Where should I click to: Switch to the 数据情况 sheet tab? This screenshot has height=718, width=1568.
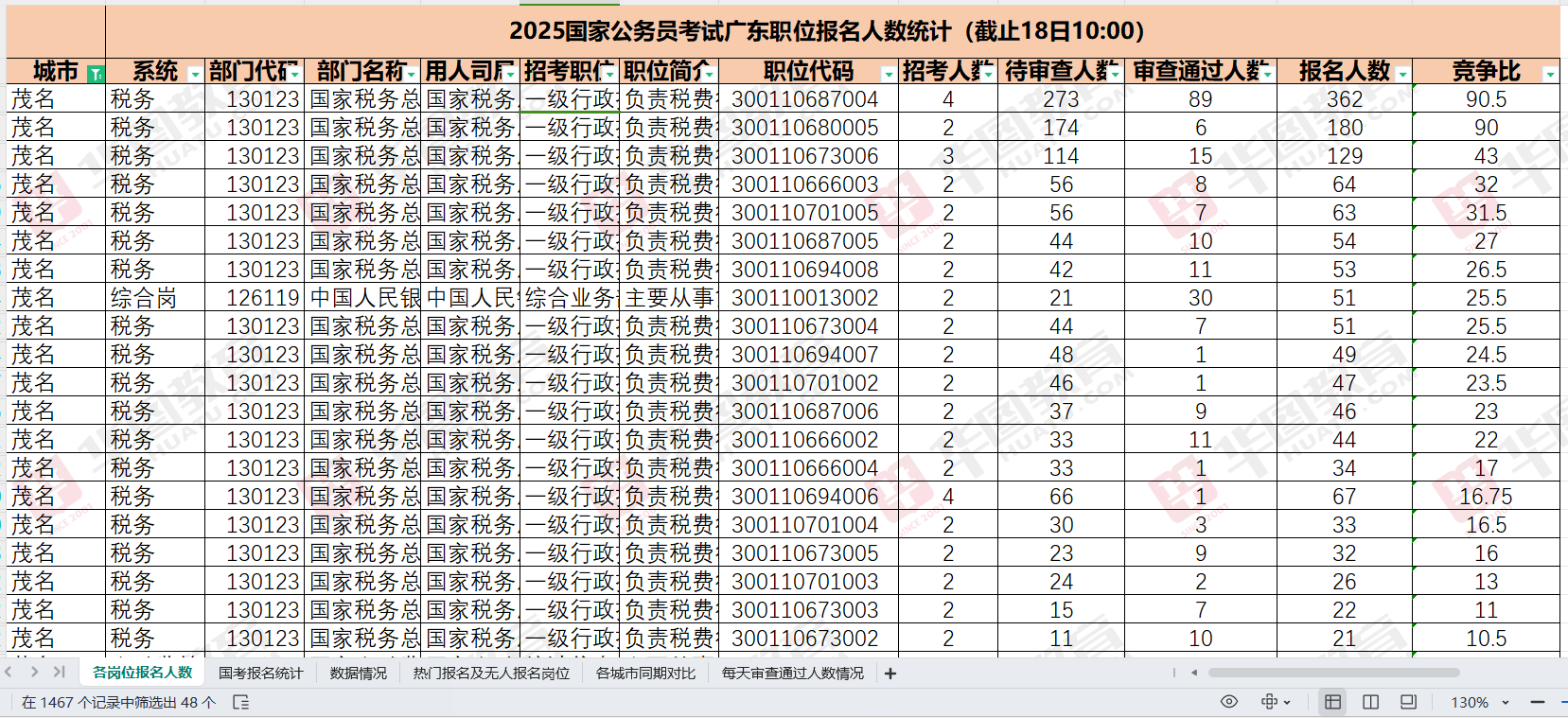pyautogui.click(x=359, y=674)
